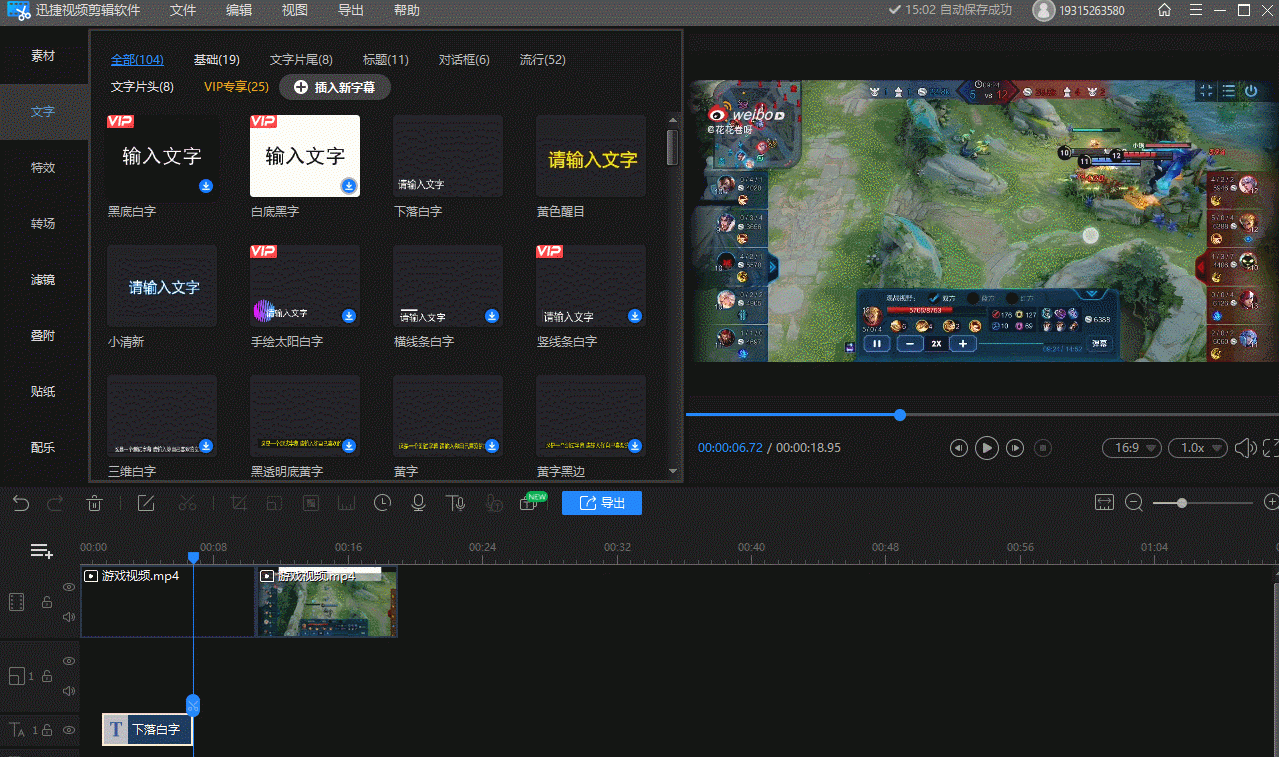Viewport: 1279px width, 757px height.
Task: Add a new track to the timeline
Action: 41,551
